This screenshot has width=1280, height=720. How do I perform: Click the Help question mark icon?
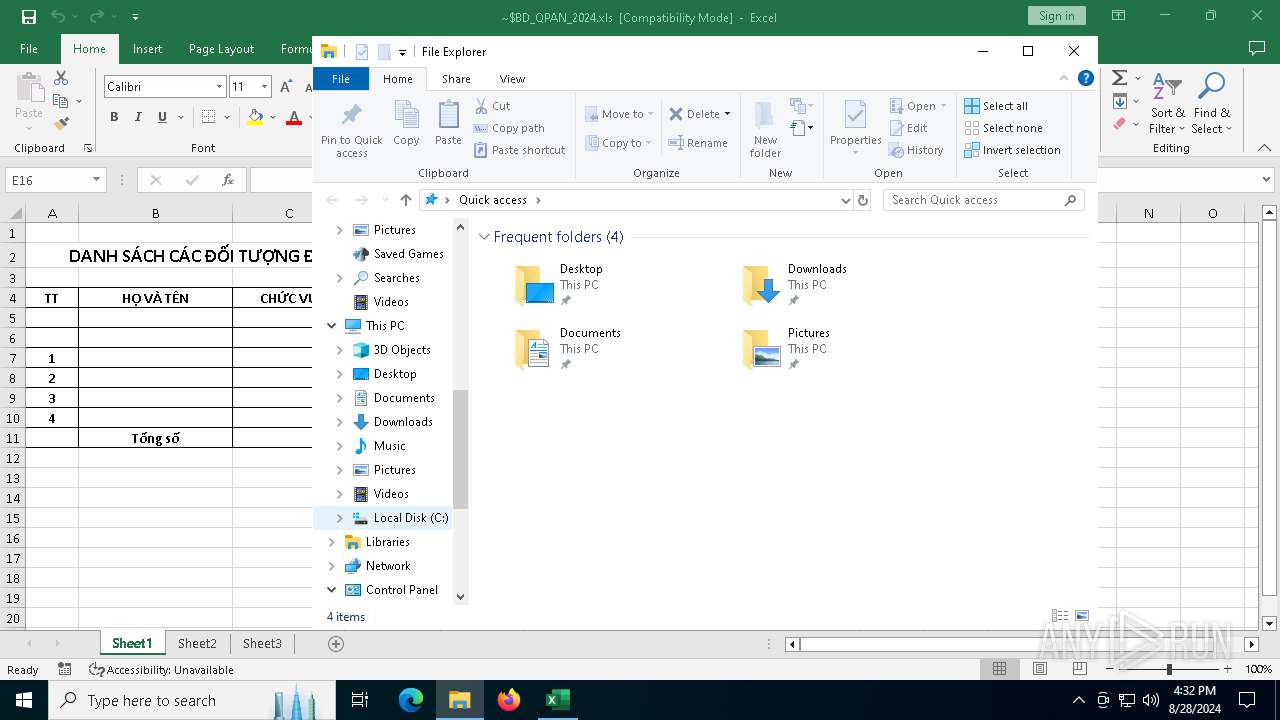pyautogui.click(x=1085, y=78)
